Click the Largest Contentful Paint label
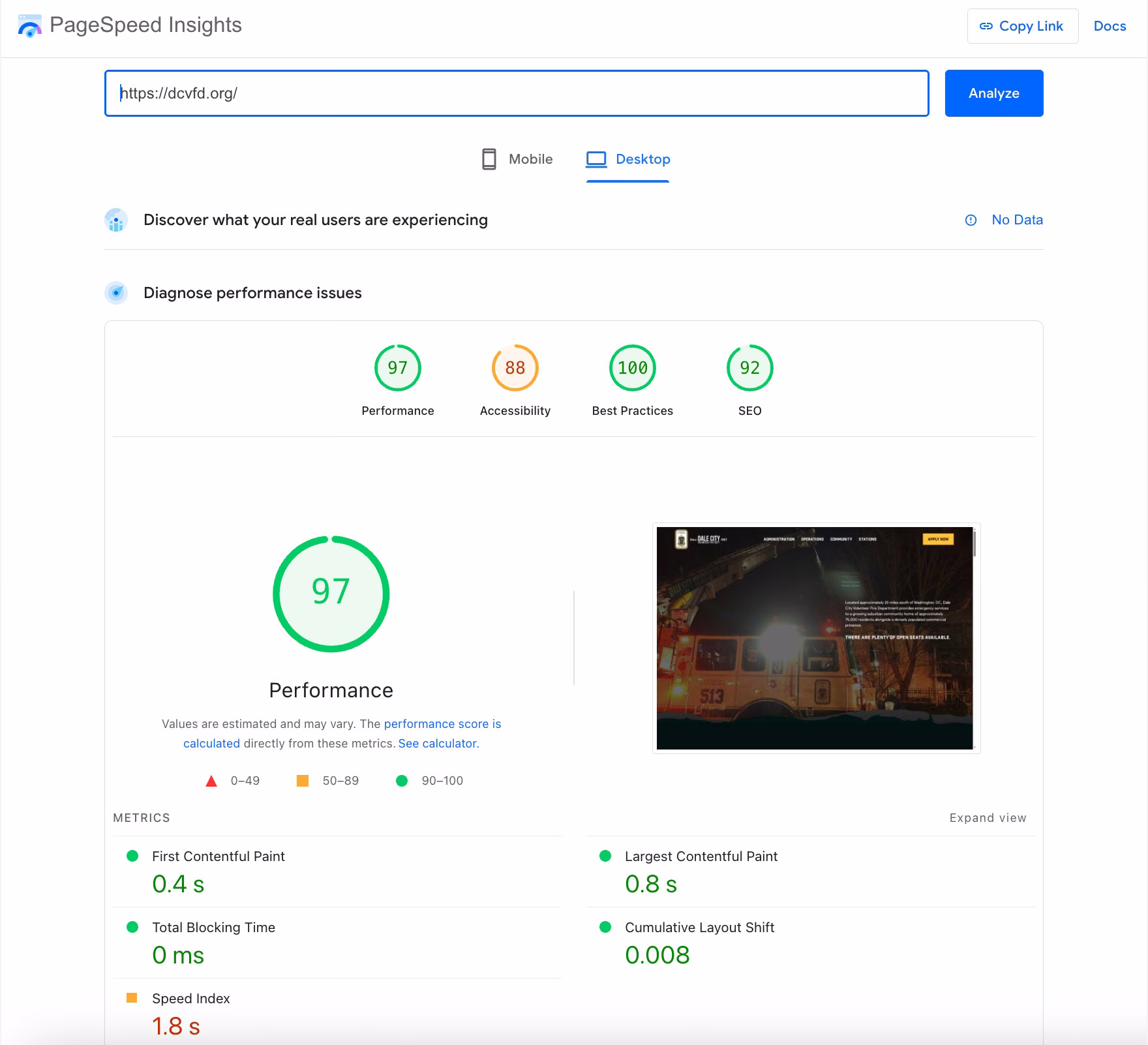Image resolution: width=1148 pixels, height=1045 pixels. click(701, 856)
